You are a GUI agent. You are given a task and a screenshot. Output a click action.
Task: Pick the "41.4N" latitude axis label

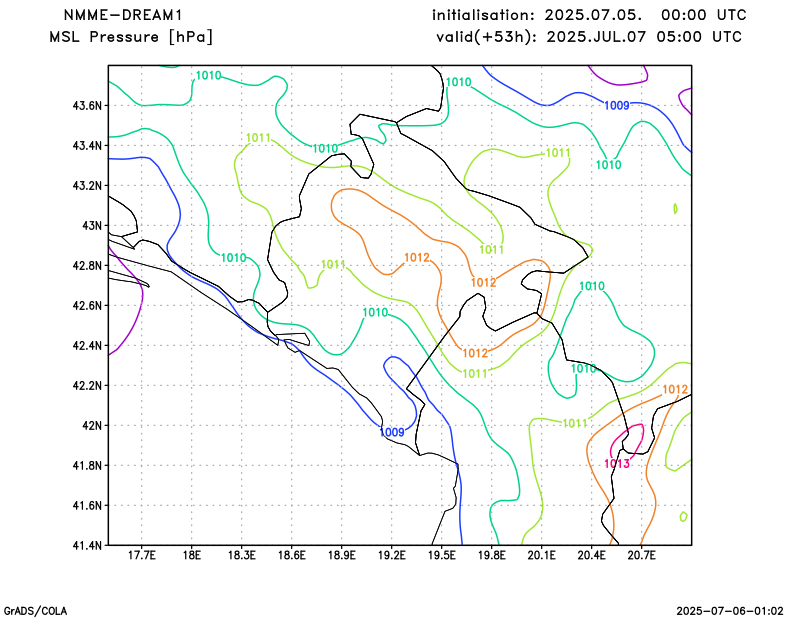[87, 546]
